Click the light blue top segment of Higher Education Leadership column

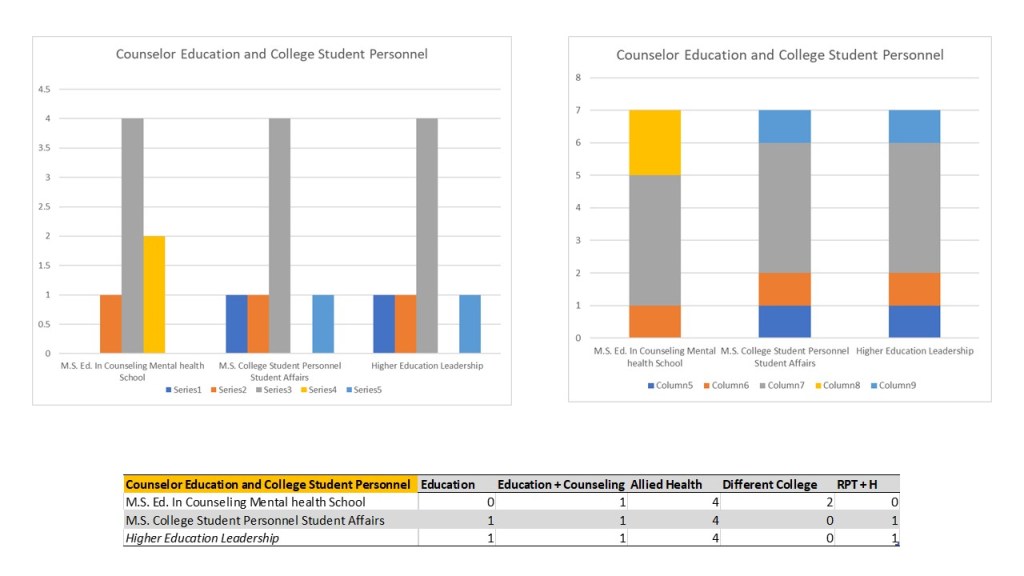[x=914, y=126]
